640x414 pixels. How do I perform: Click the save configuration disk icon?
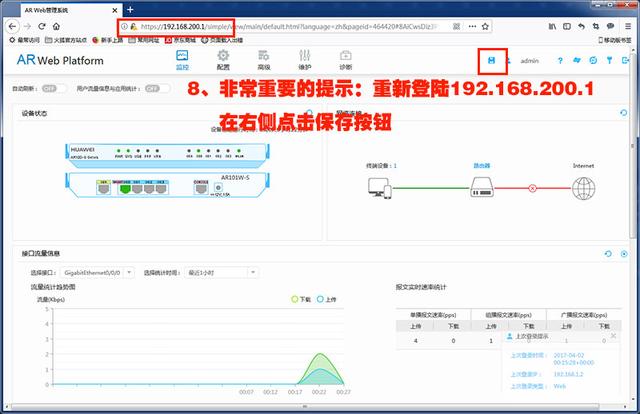click(491, 60)
